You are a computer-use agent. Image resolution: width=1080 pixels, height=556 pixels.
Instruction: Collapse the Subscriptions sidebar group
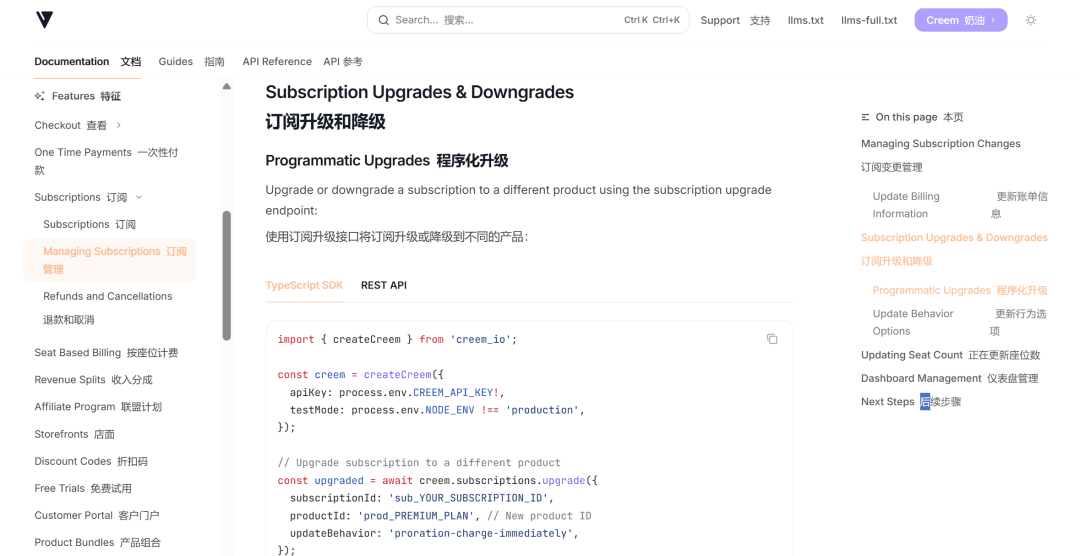(139, 197)
